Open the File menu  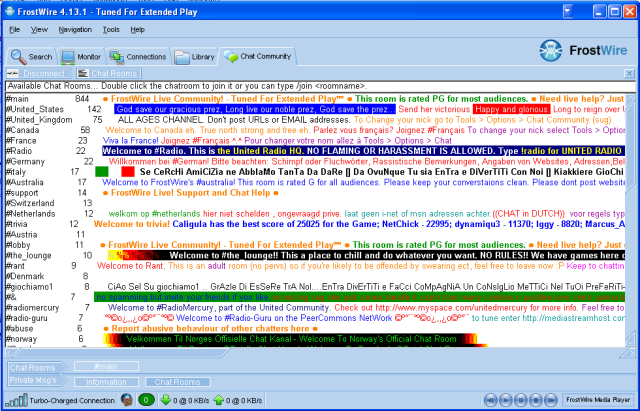15,29
